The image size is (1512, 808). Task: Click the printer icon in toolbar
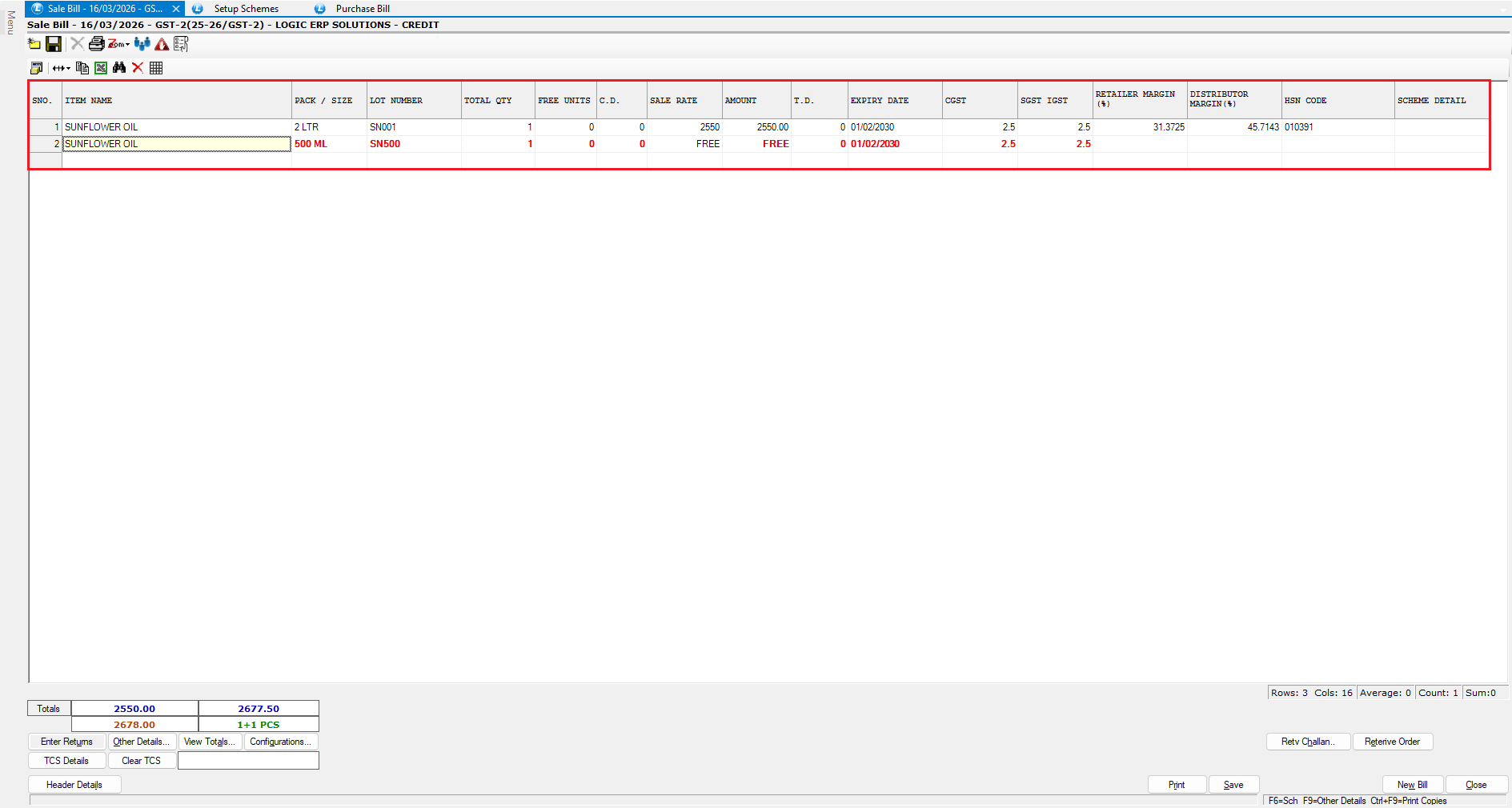tap(96, 44)
